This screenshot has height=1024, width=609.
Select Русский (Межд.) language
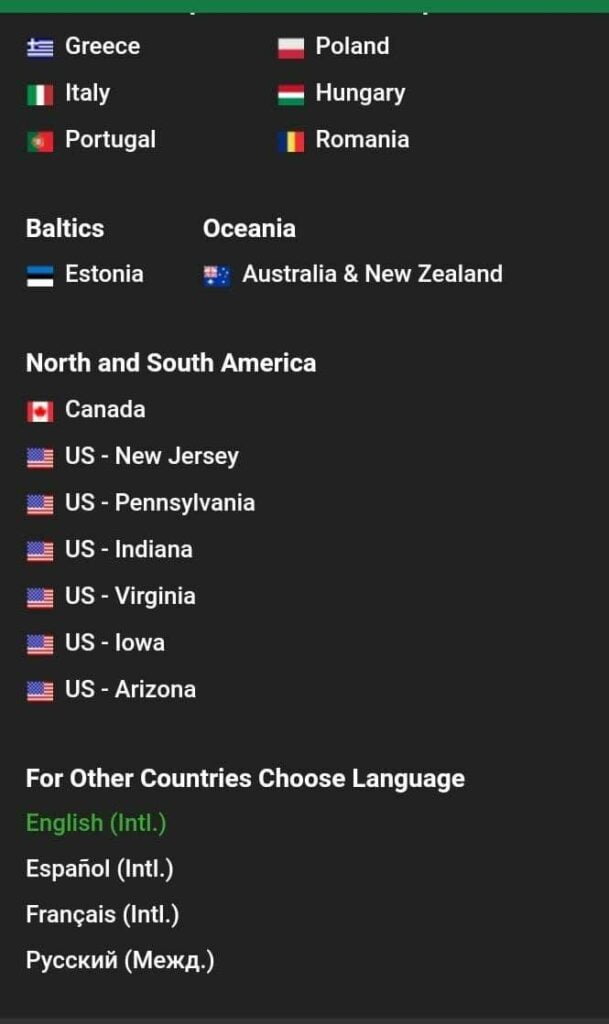120,961
